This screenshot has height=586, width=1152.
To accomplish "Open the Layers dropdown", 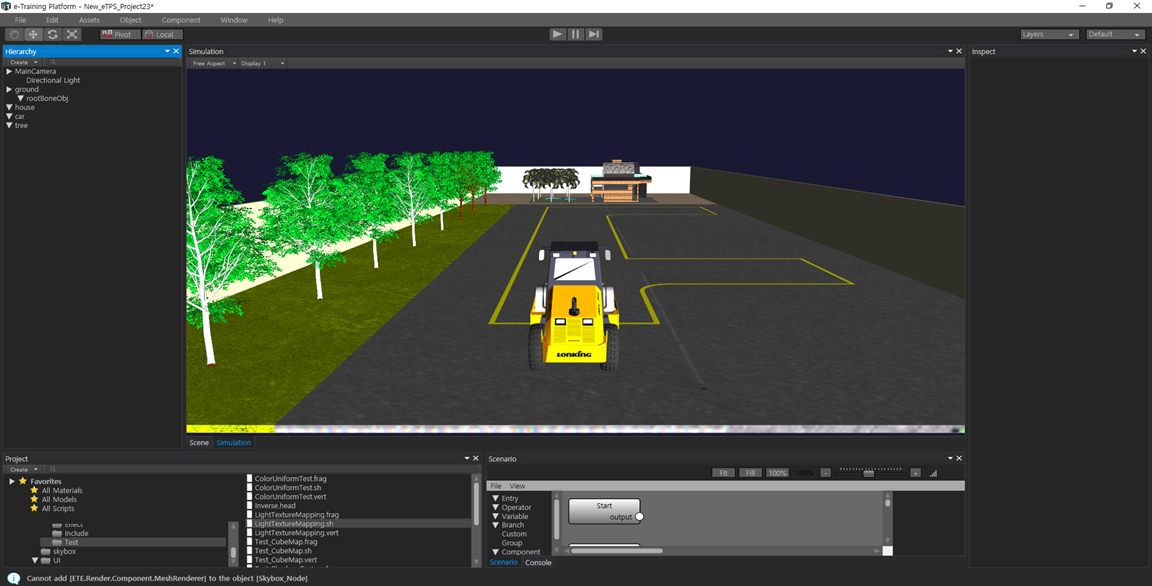I will click(x=1048, y=34).
